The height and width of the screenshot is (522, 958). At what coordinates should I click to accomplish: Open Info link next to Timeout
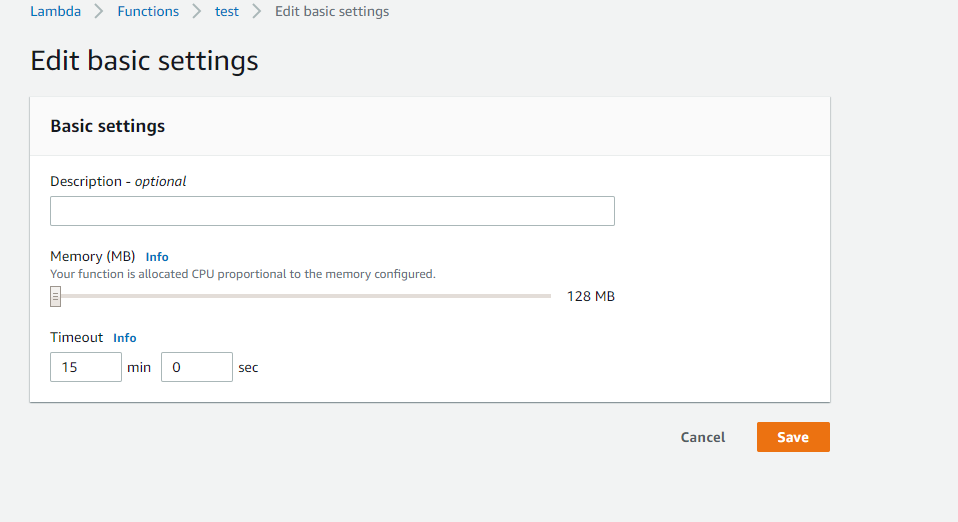[x=125, y=338]
